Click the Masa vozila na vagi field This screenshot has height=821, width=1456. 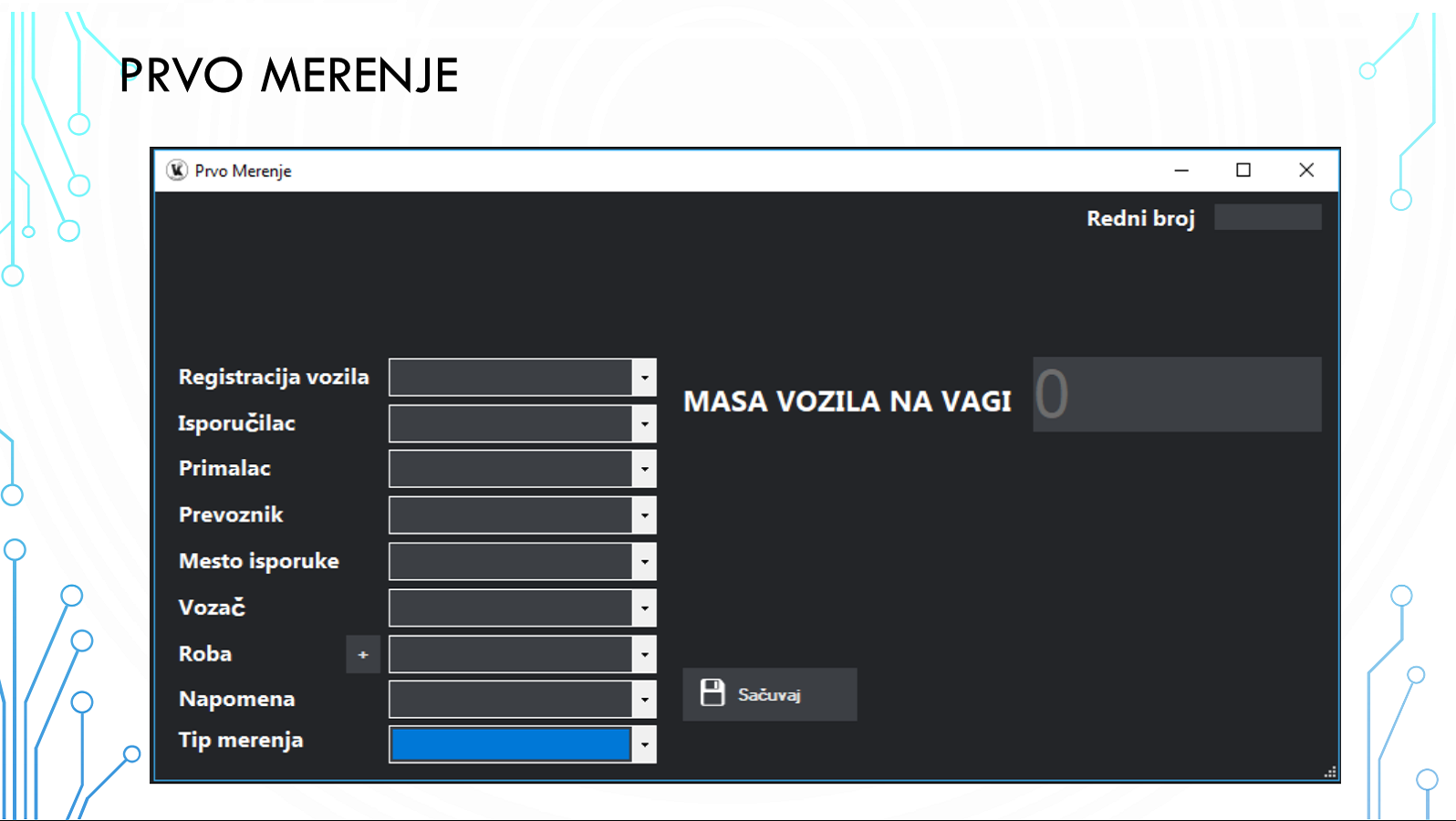pos(1176,394)
